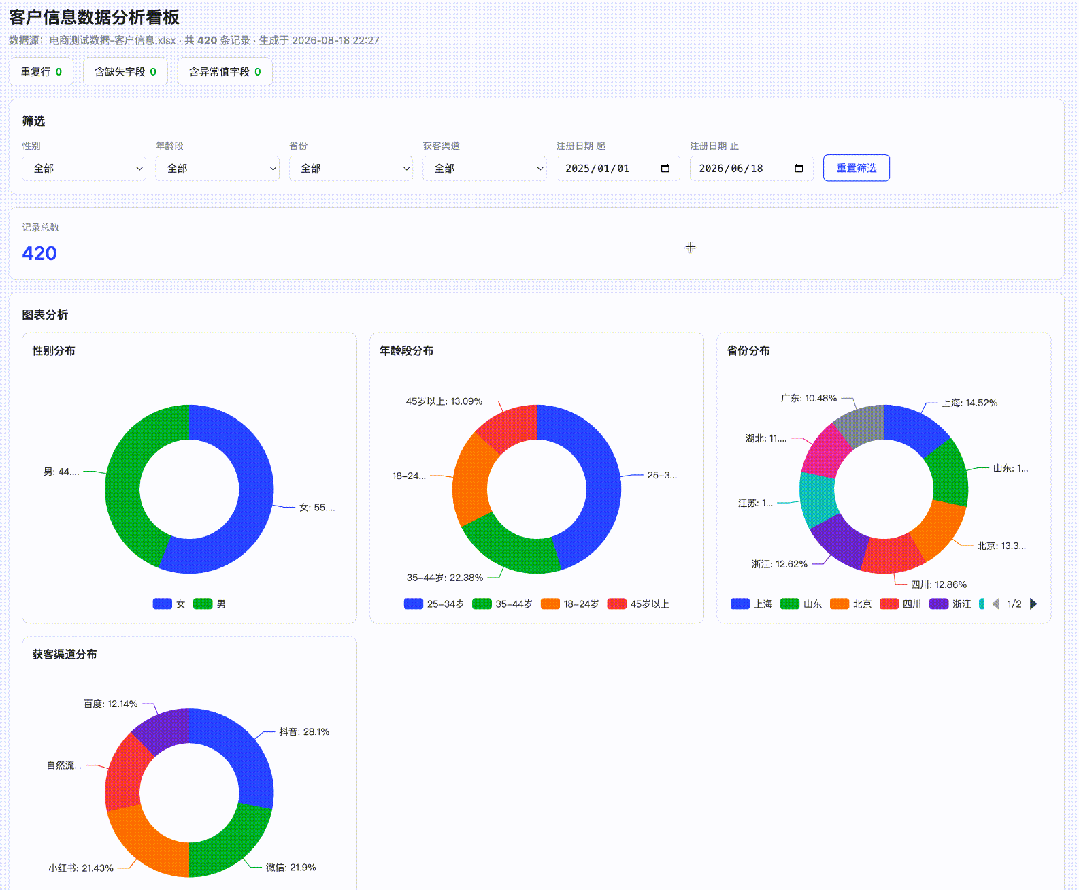Click the 重复行 status badge

41,72
